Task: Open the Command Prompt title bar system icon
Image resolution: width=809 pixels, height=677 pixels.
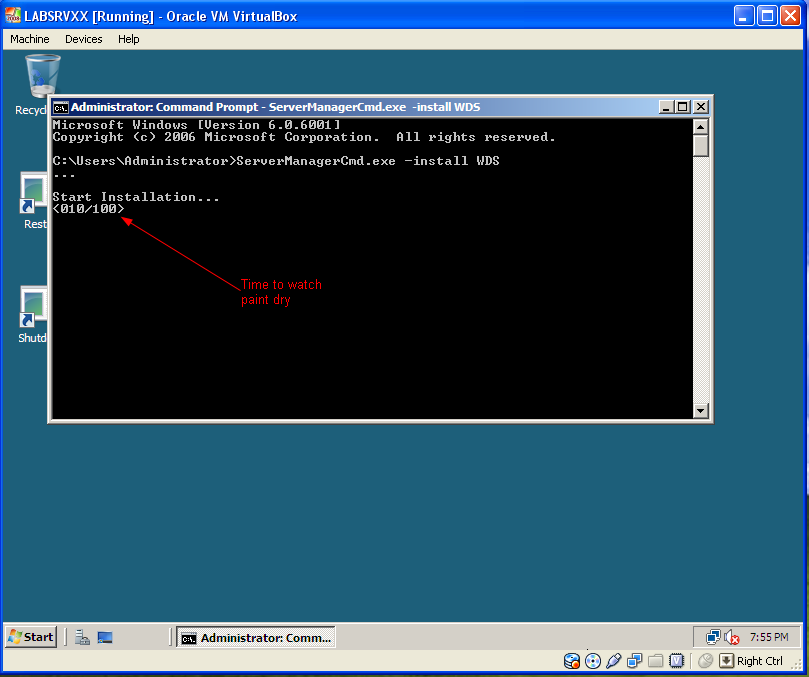Action: tap(61, 107)
